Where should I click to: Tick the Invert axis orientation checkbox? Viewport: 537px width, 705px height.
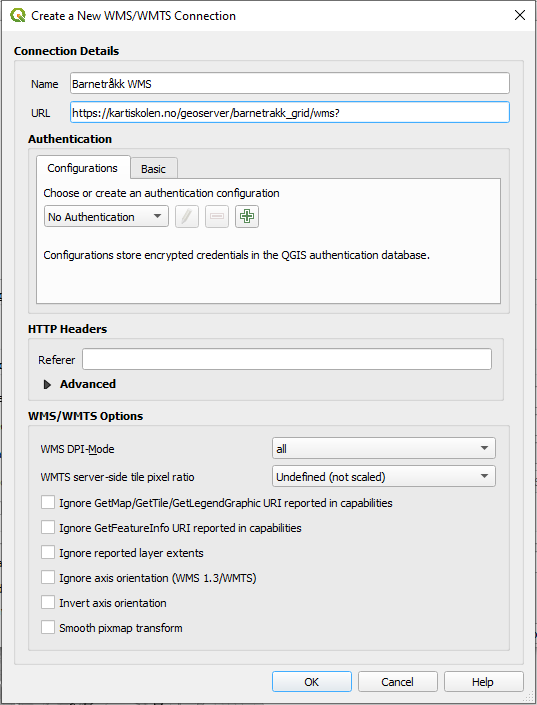click(48, 602)
